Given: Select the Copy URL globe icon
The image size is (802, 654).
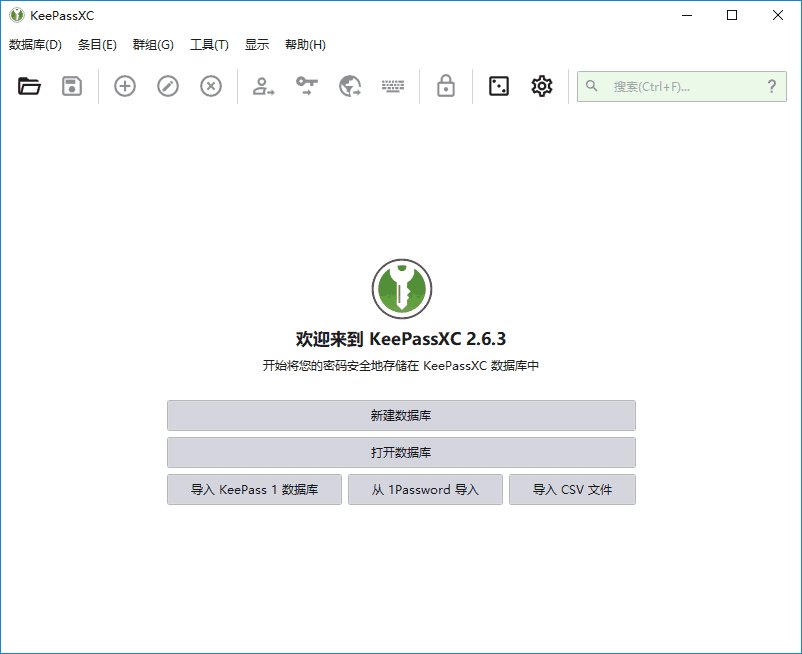Looking at the screenshot, I should point(349,86).
